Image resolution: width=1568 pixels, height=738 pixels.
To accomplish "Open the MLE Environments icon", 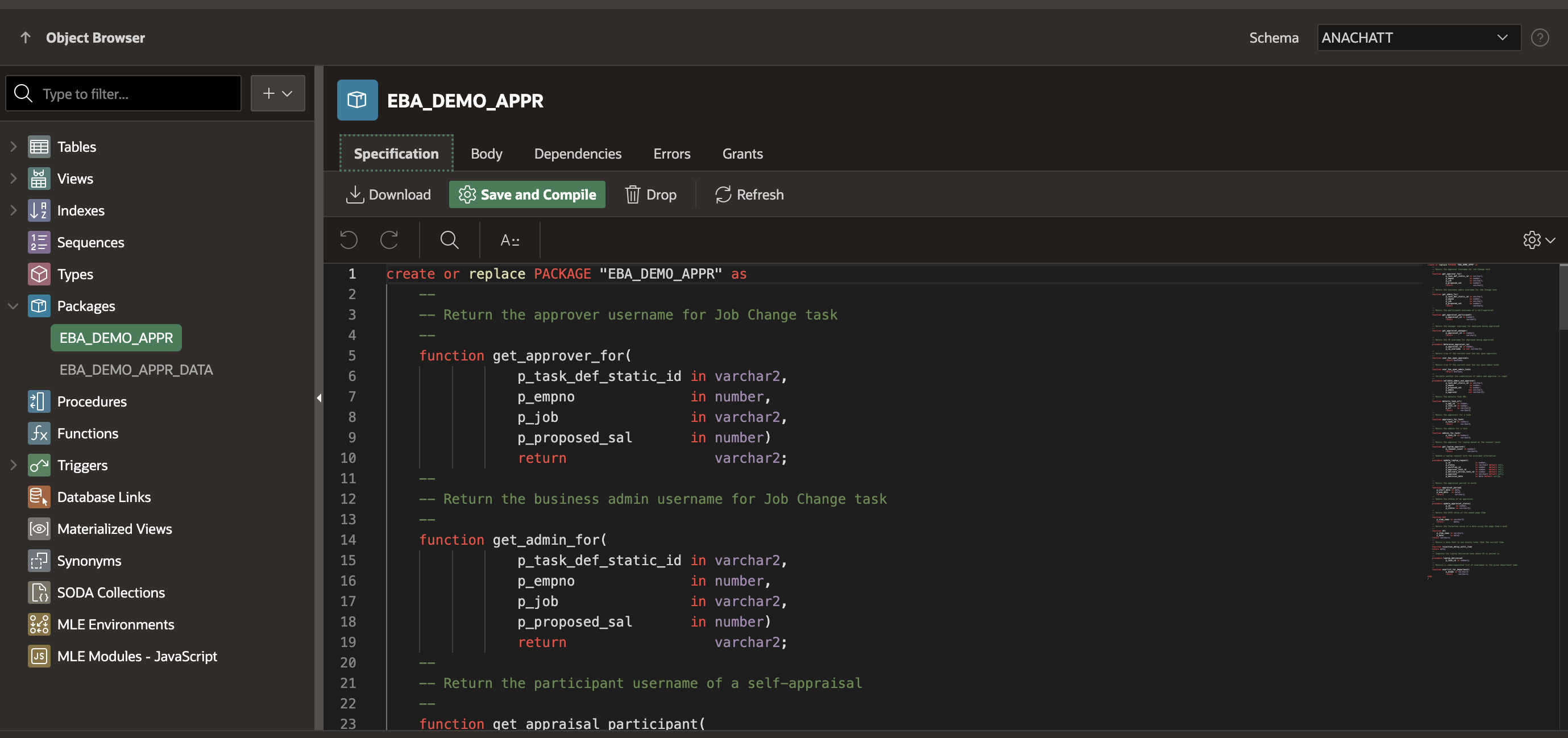I will coord(38,624).
